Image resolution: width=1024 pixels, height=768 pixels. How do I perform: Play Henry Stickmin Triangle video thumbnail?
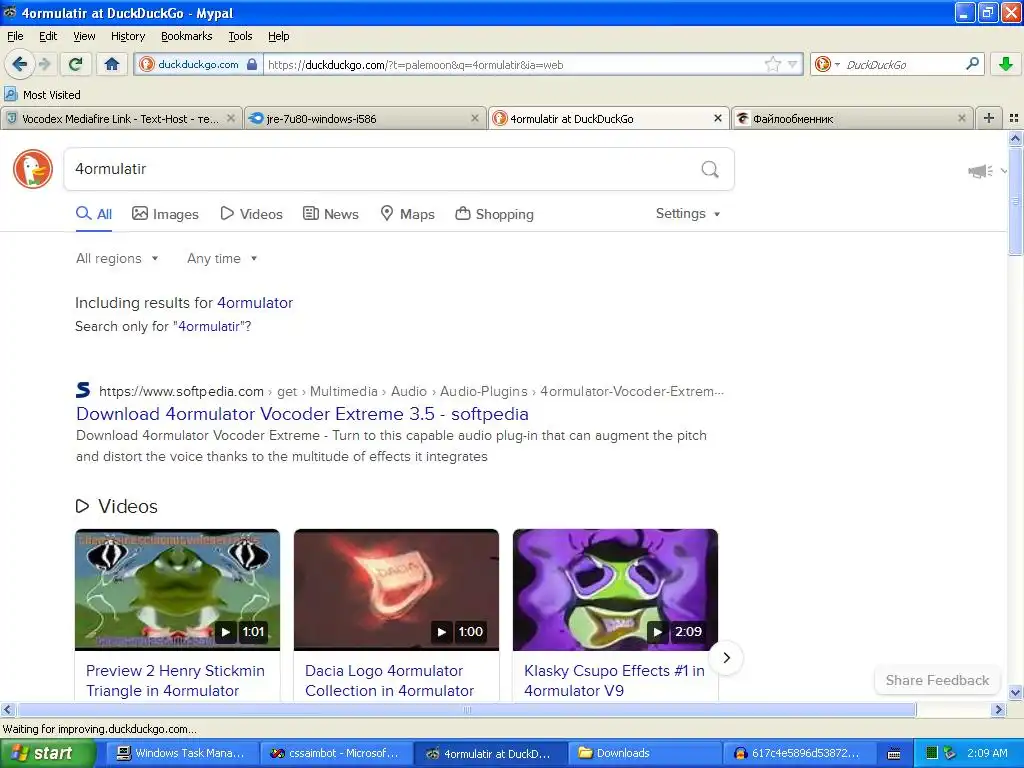pyautogui.click(x=177, y=590)
